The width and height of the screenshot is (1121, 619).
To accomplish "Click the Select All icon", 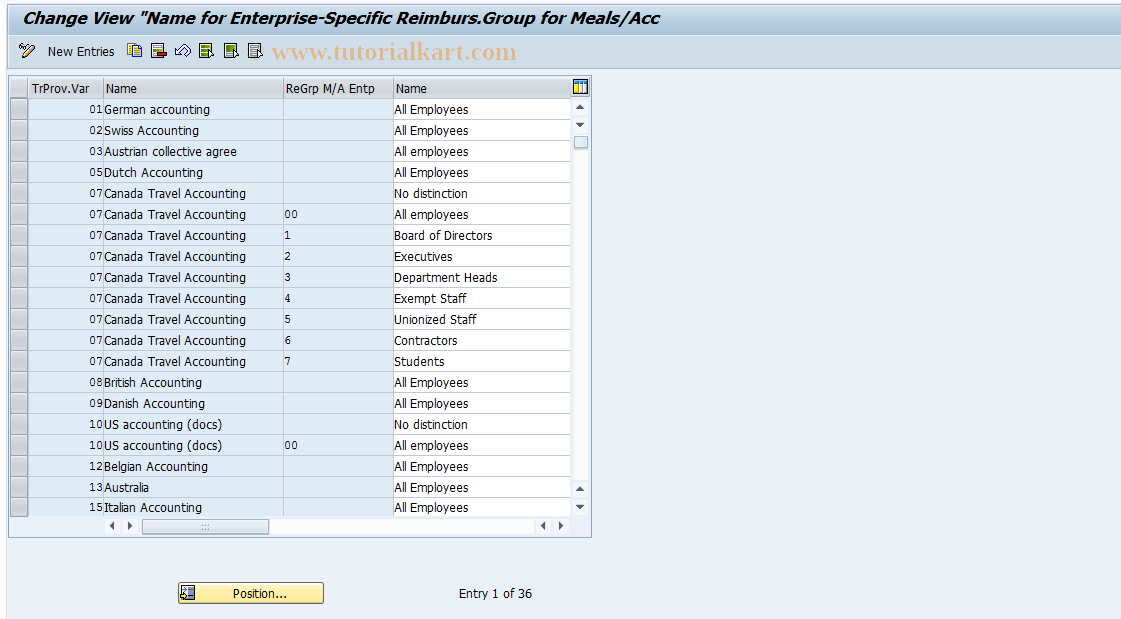I will pyautogui.click(x=207, y=51).
